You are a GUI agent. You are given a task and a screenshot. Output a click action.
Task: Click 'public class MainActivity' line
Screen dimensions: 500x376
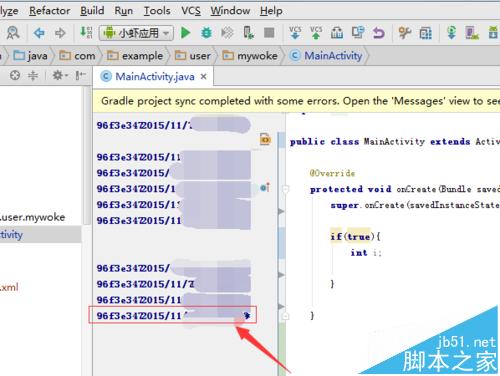[x=395, y=142]
